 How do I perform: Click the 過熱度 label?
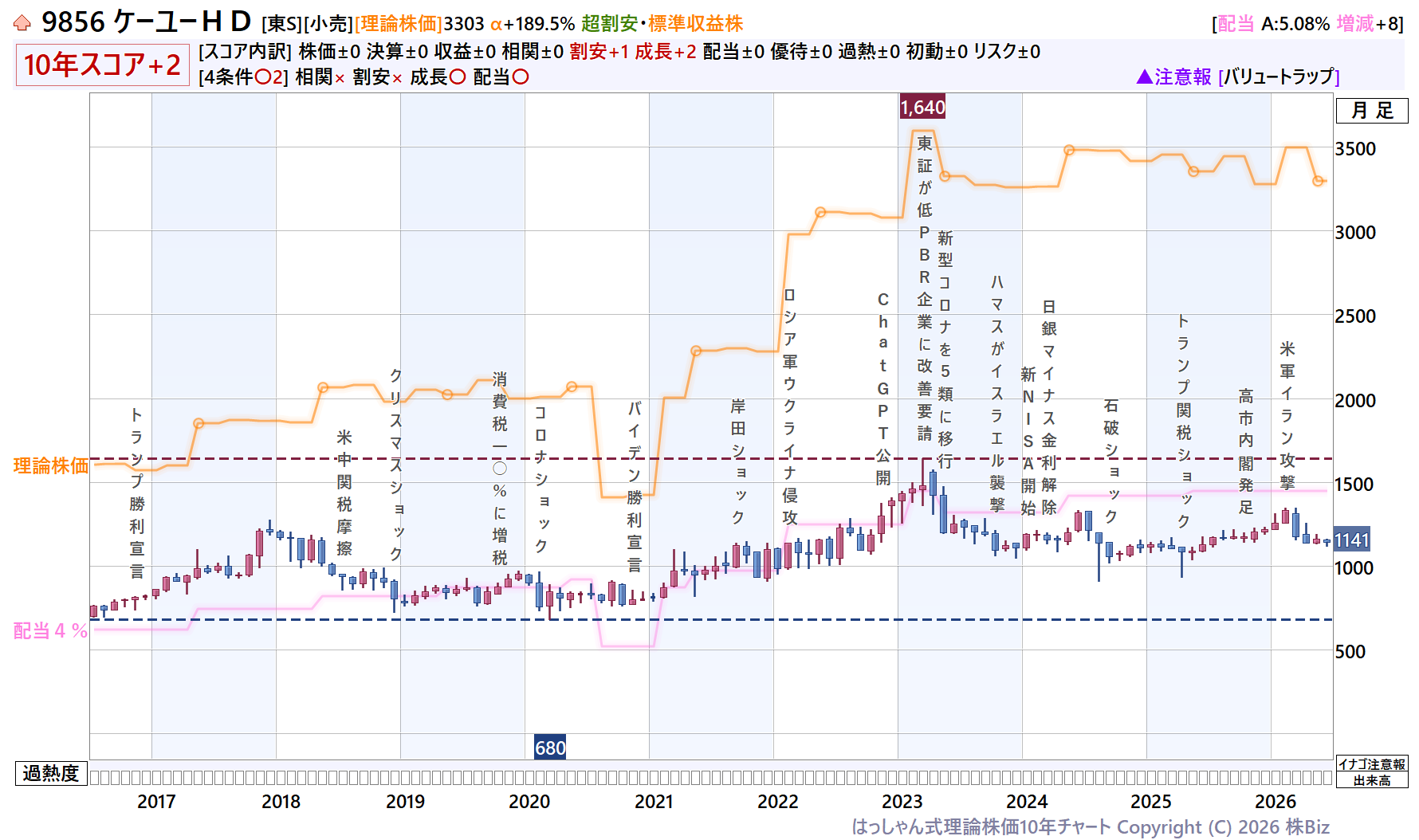pyautogui.click(x=51, y=773)
